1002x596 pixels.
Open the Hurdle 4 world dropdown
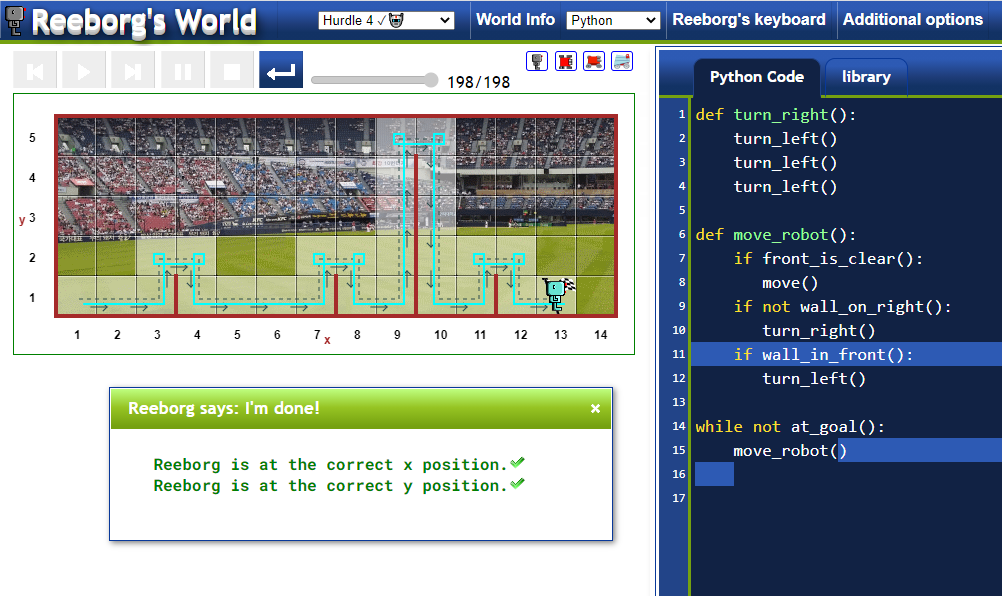386,20
